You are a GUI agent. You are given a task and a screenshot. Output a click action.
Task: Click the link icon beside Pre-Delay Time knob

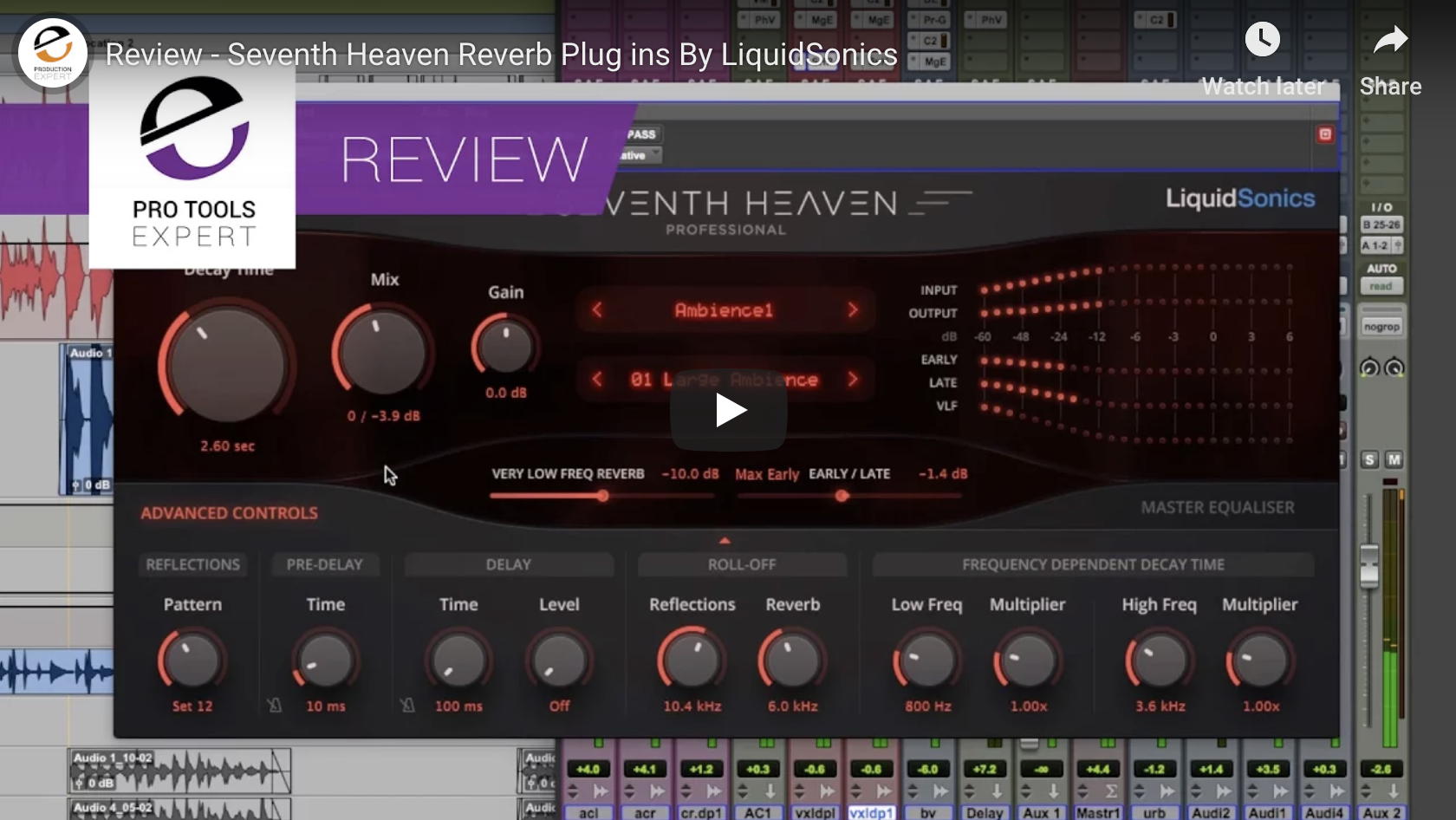tap(274, 706)
